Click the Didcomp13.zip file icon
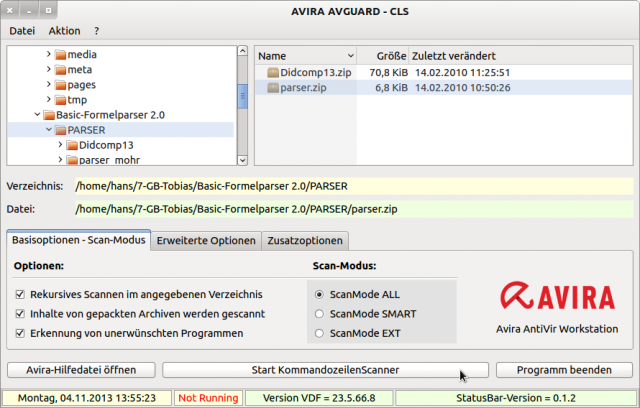640x408 pixels. coord(271,73)
